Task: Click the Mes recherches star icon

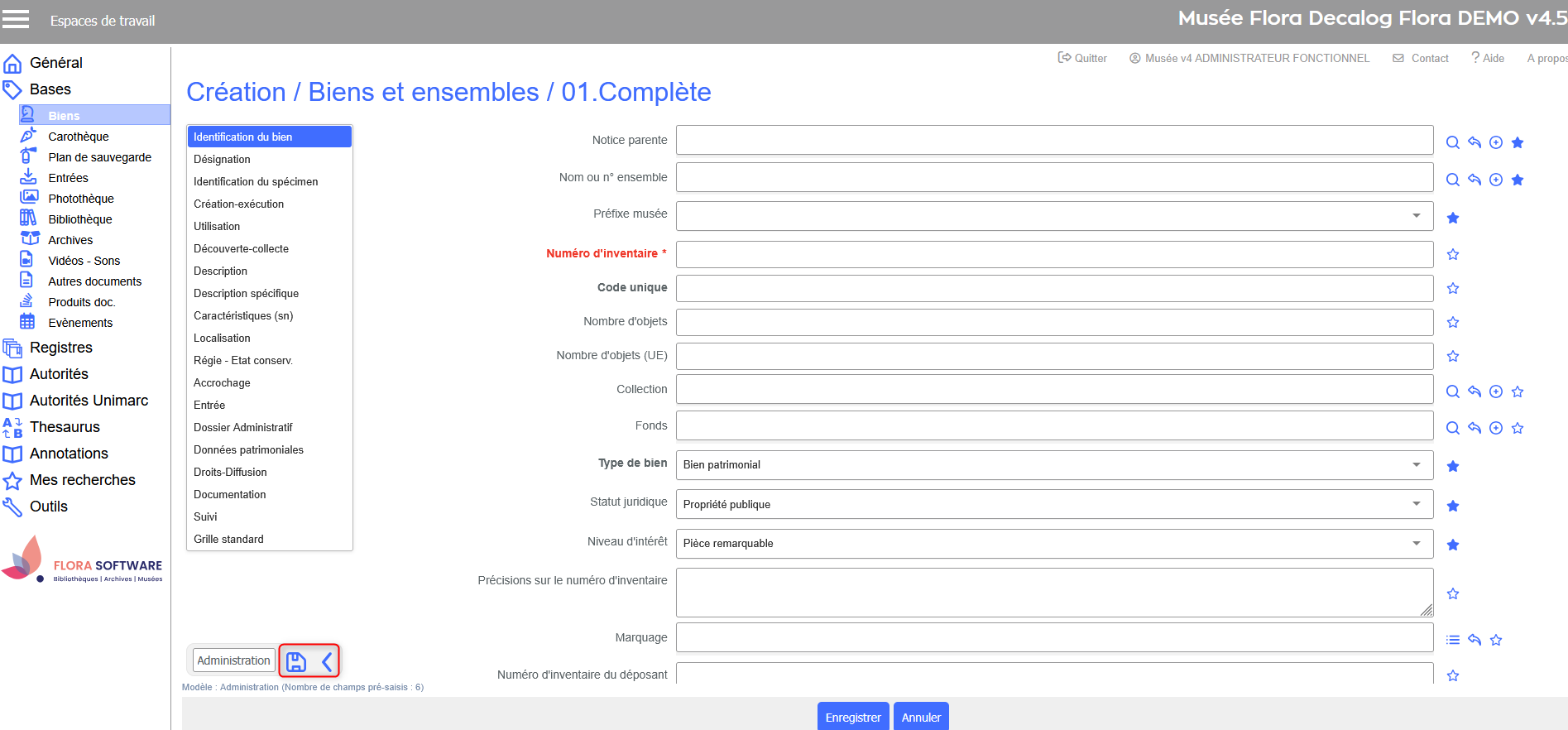Action: (x=12, y=481)
